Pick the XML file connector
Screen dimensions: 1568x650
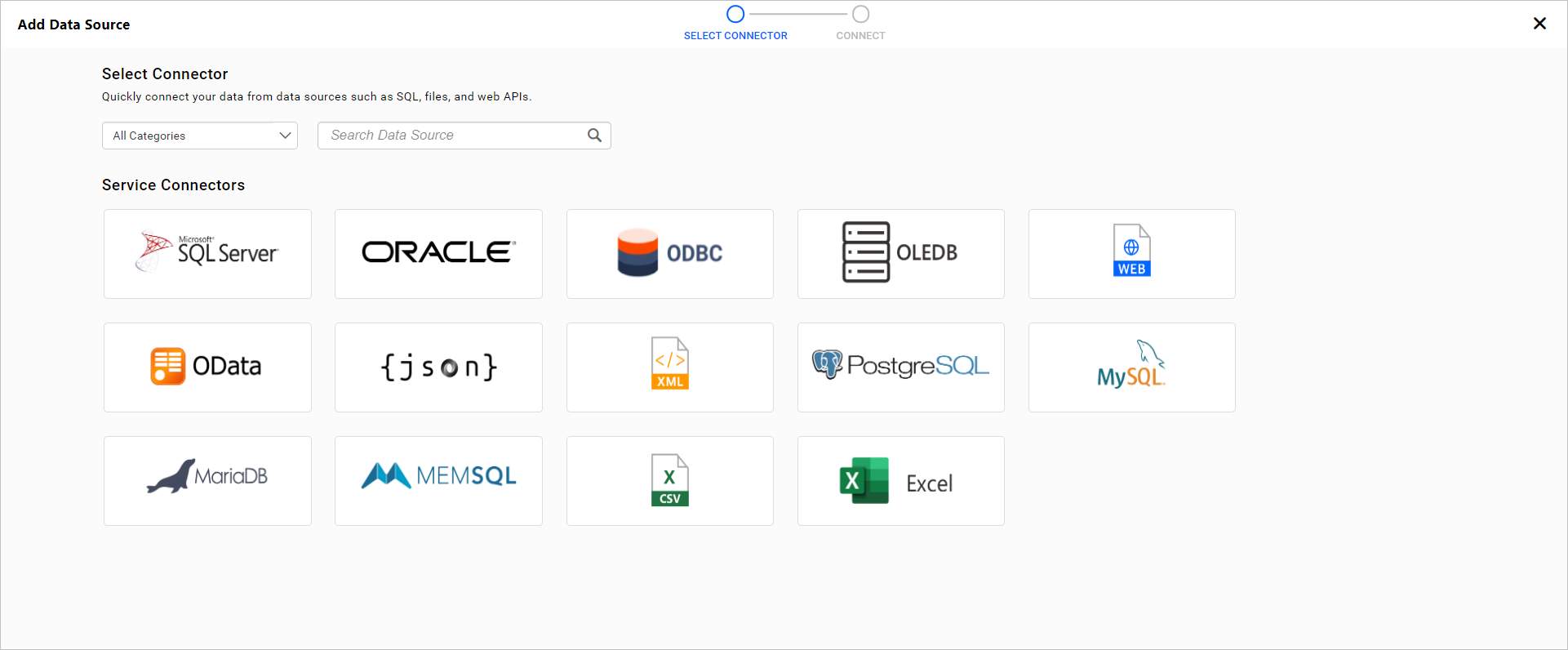click(670, 367)
